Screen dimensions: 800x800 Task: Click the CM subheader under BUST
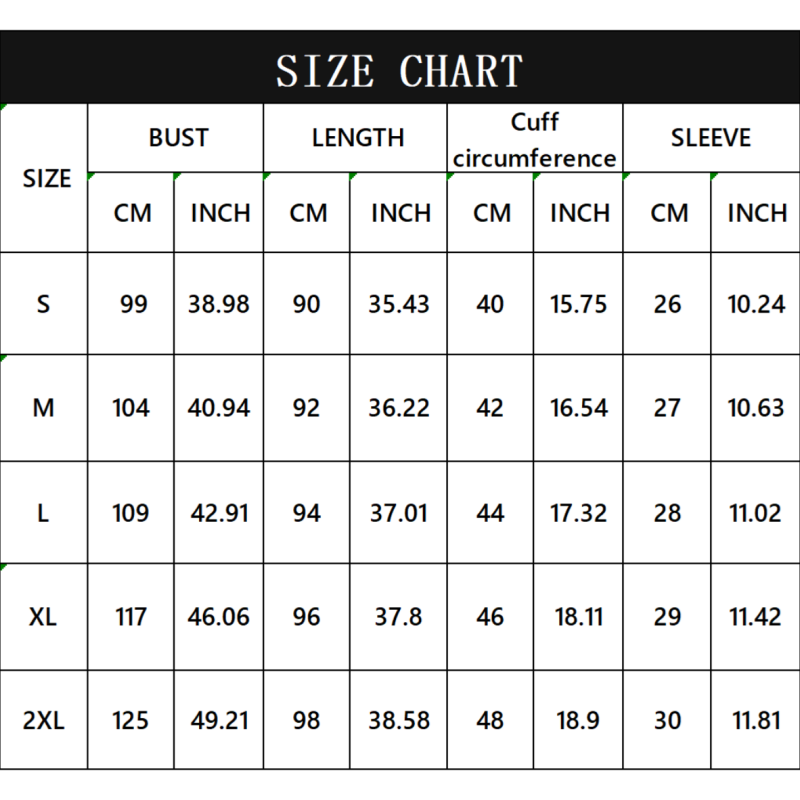coord(132,213)
